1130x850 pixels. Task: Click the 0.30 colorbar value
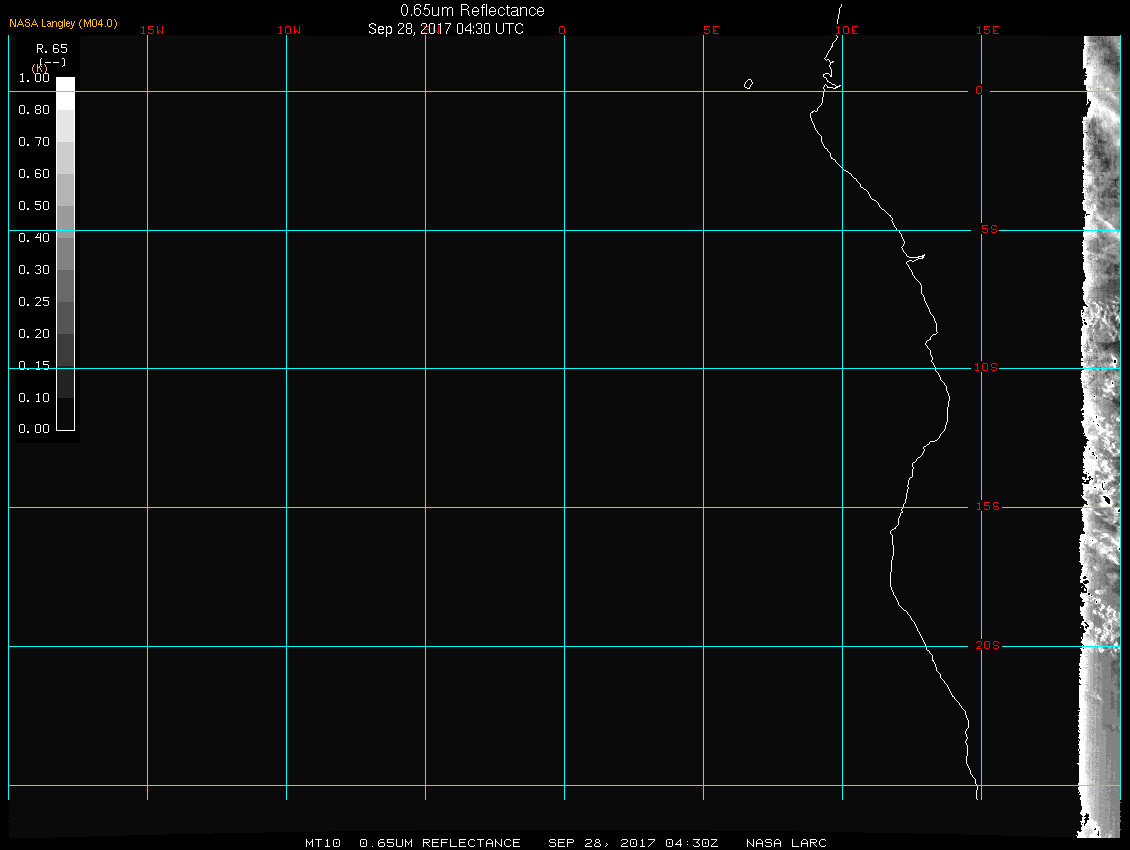click(x=34, y=270)
